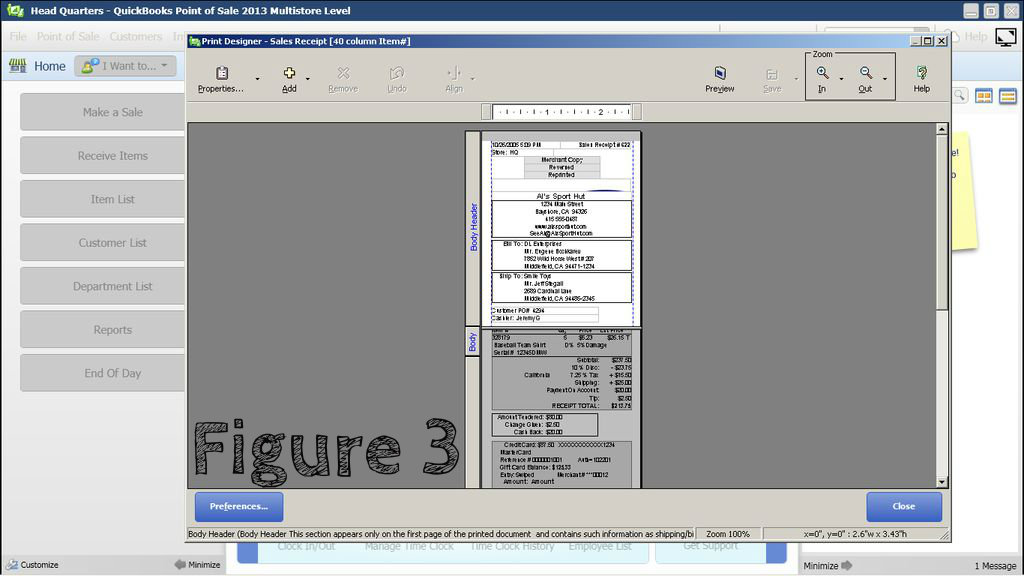This screenshot has height=576, width=1024.
Task: Select the Body Header section tab
Action: click(x=473, y=227)
